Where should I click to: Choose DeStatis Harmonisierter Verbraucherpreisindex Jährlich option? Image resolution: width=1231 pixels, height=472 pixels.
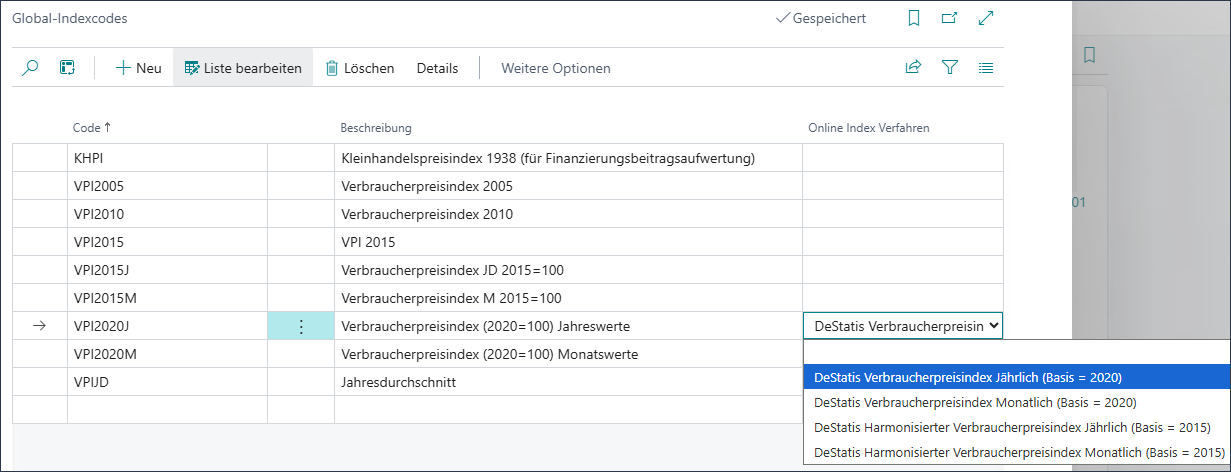[x=1012, y=427]
